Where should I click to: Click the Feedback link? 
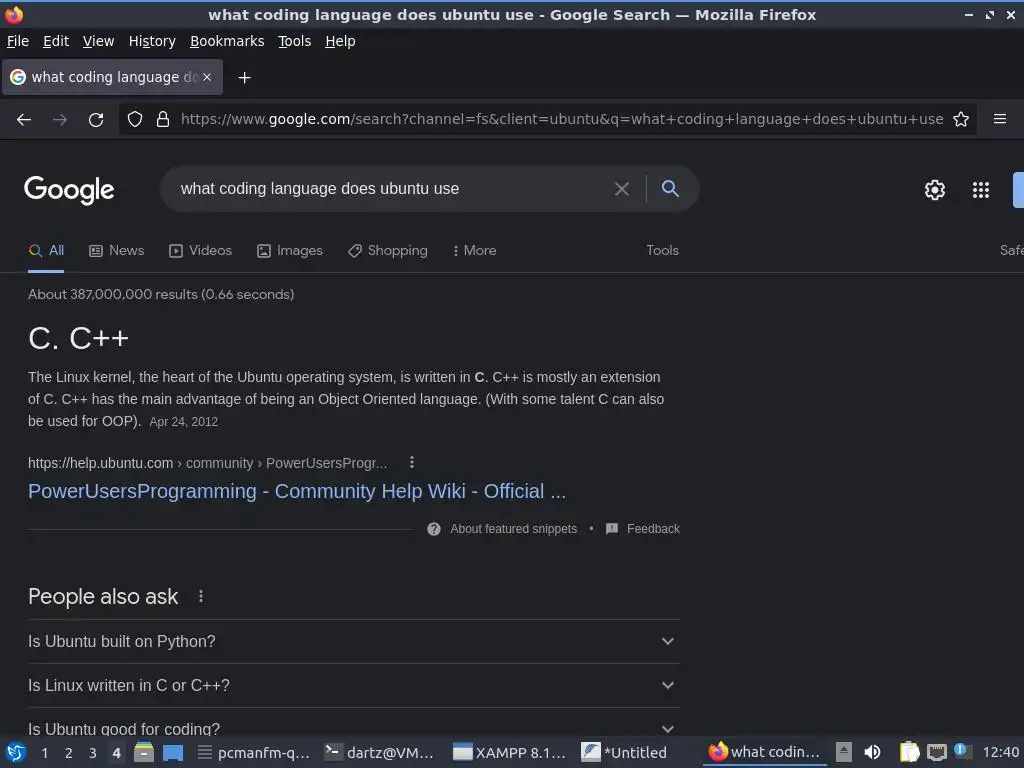click(653, 529)
